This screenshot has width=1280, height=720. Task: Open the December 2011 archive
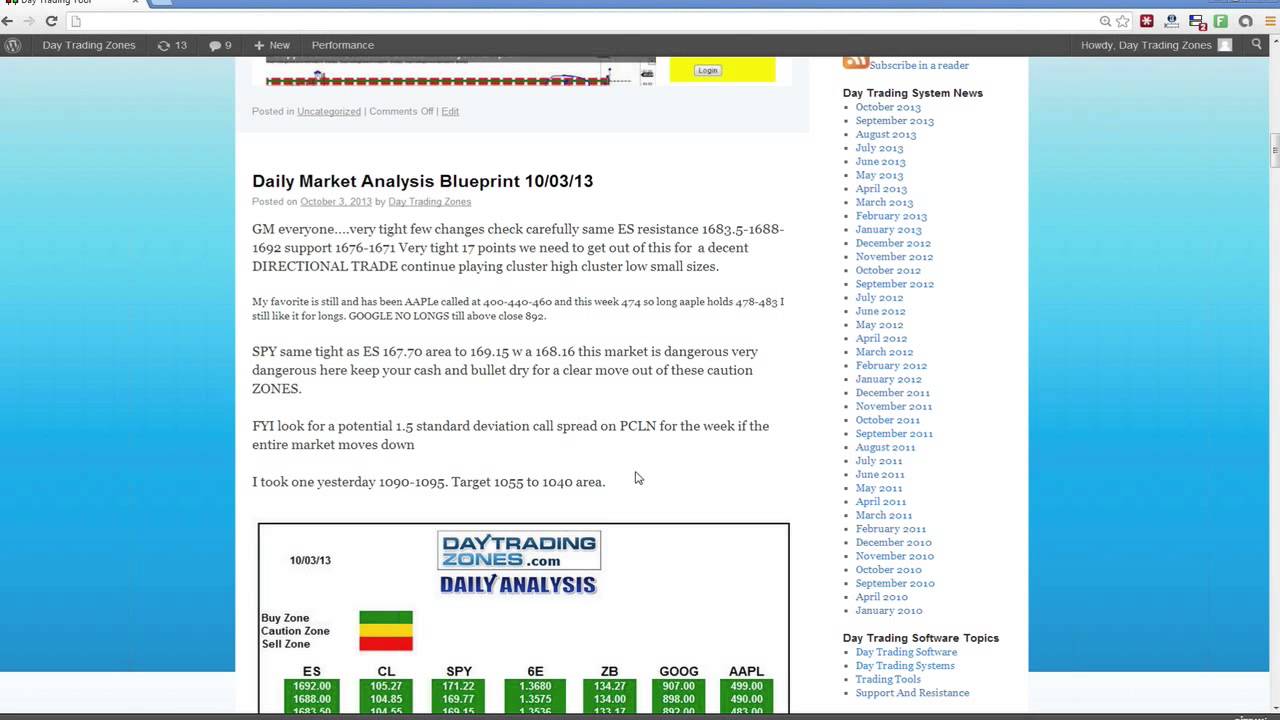pos(892,393)
